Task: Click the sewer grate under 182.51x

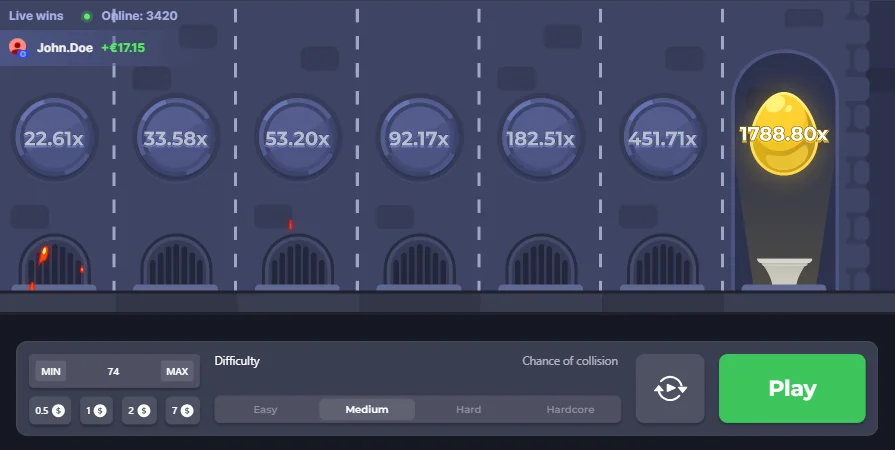Action: tap(541, 263)
